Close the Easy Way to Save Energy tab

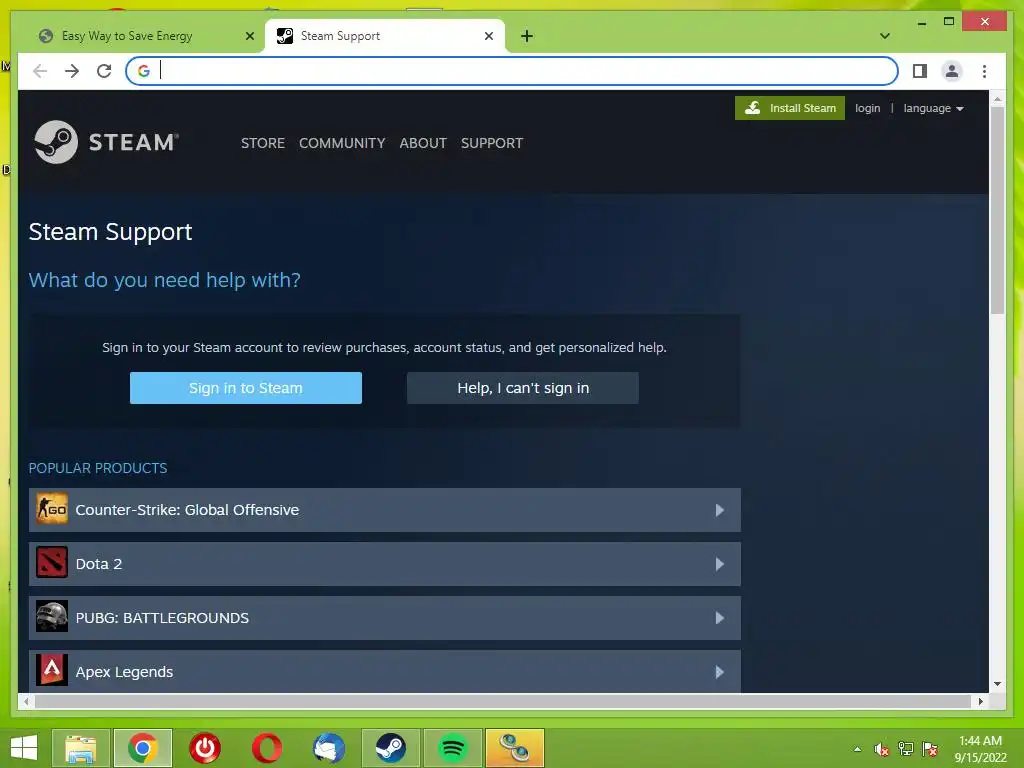249,36
